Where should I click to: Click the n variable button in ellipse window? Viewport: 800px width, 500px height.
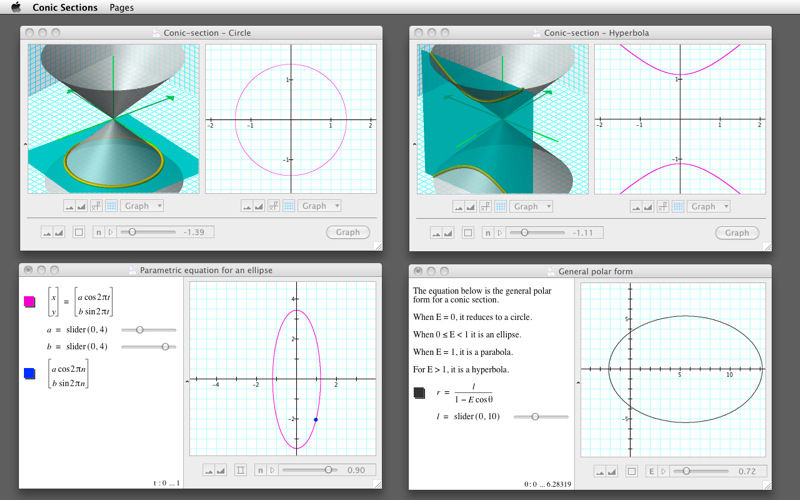tap(260, 470)
